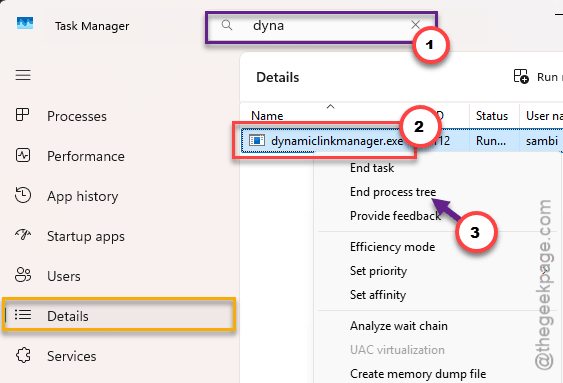Click the Users people icon
563x383 pixels.
(x=23, y=275)
